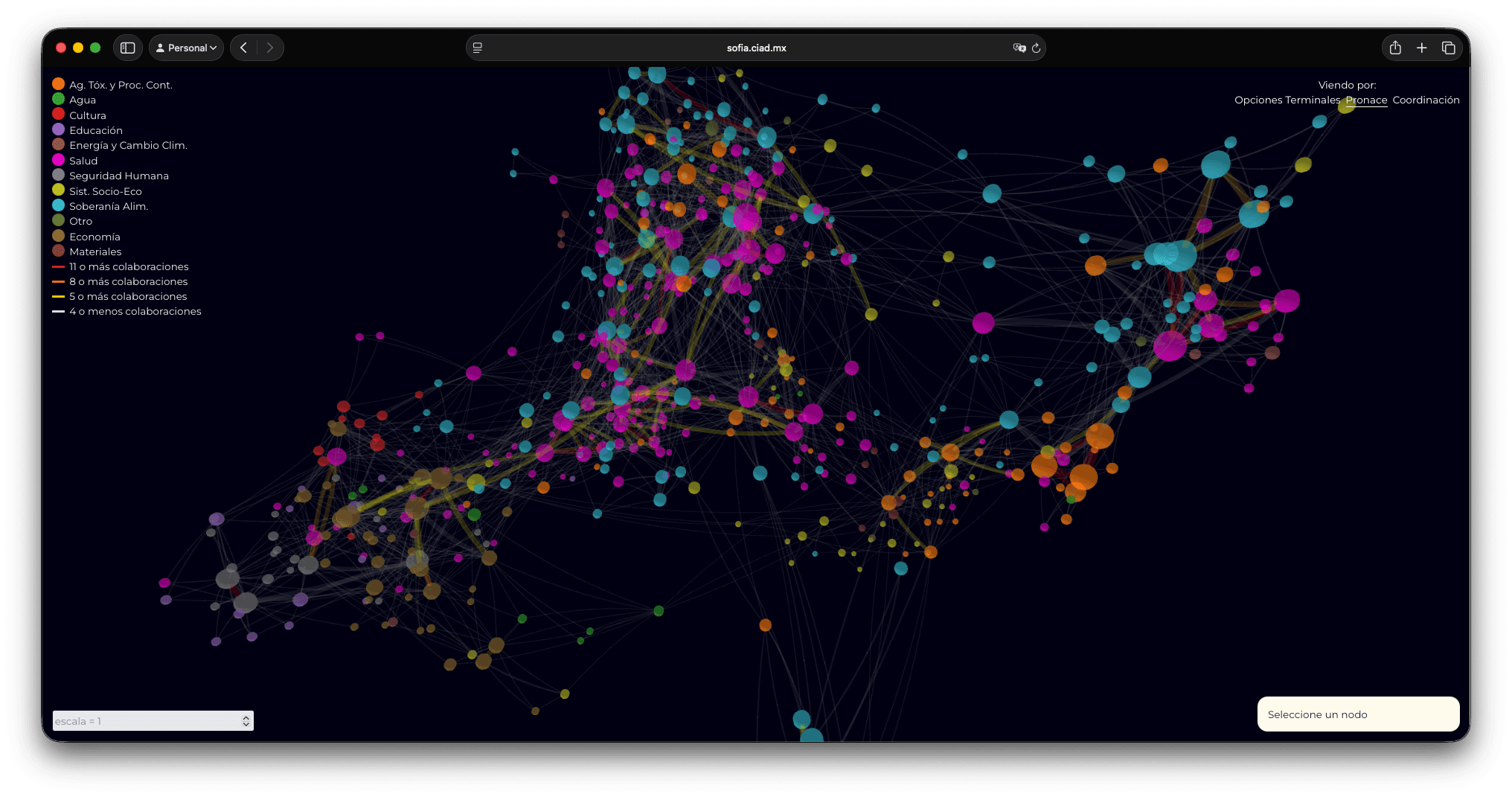Click the escala scale input field
The image size is (1512, 797).
coord(145,721)
